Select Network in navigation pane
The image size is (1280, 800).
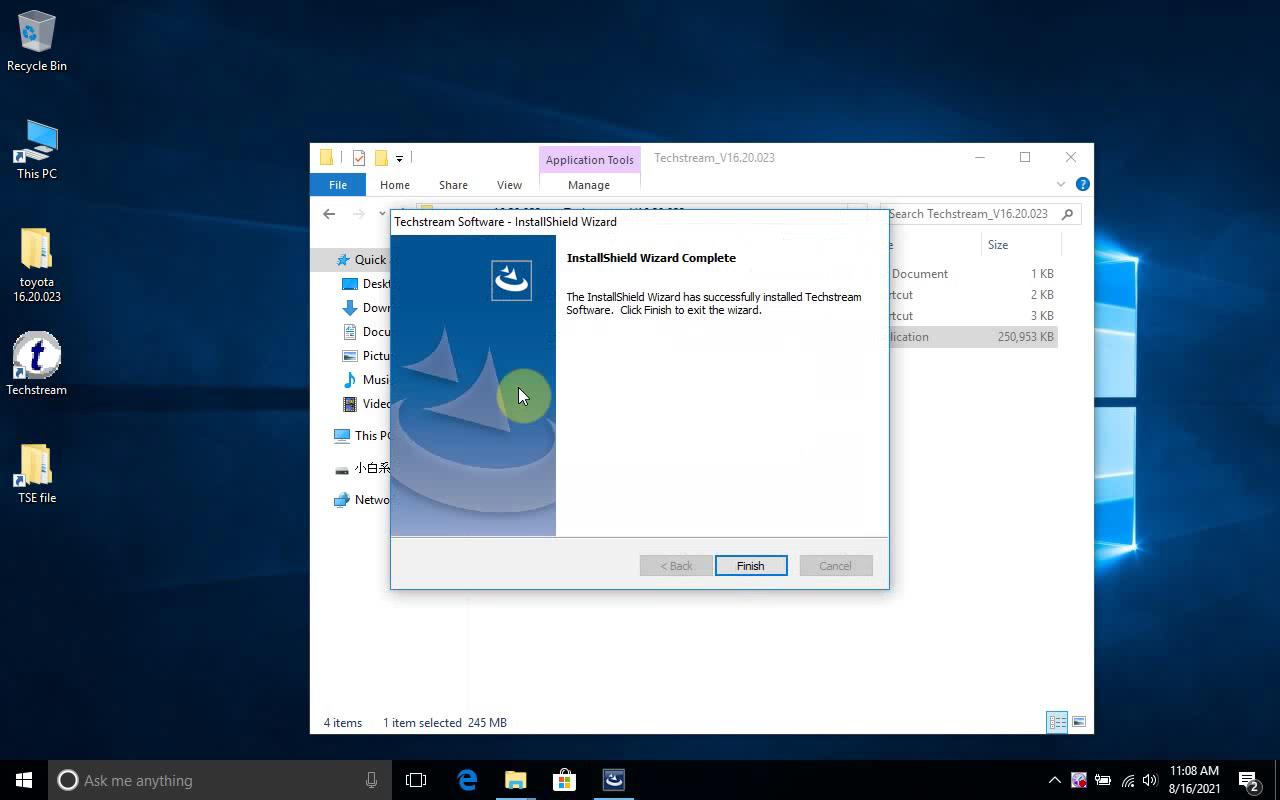(x=362, y=500)
